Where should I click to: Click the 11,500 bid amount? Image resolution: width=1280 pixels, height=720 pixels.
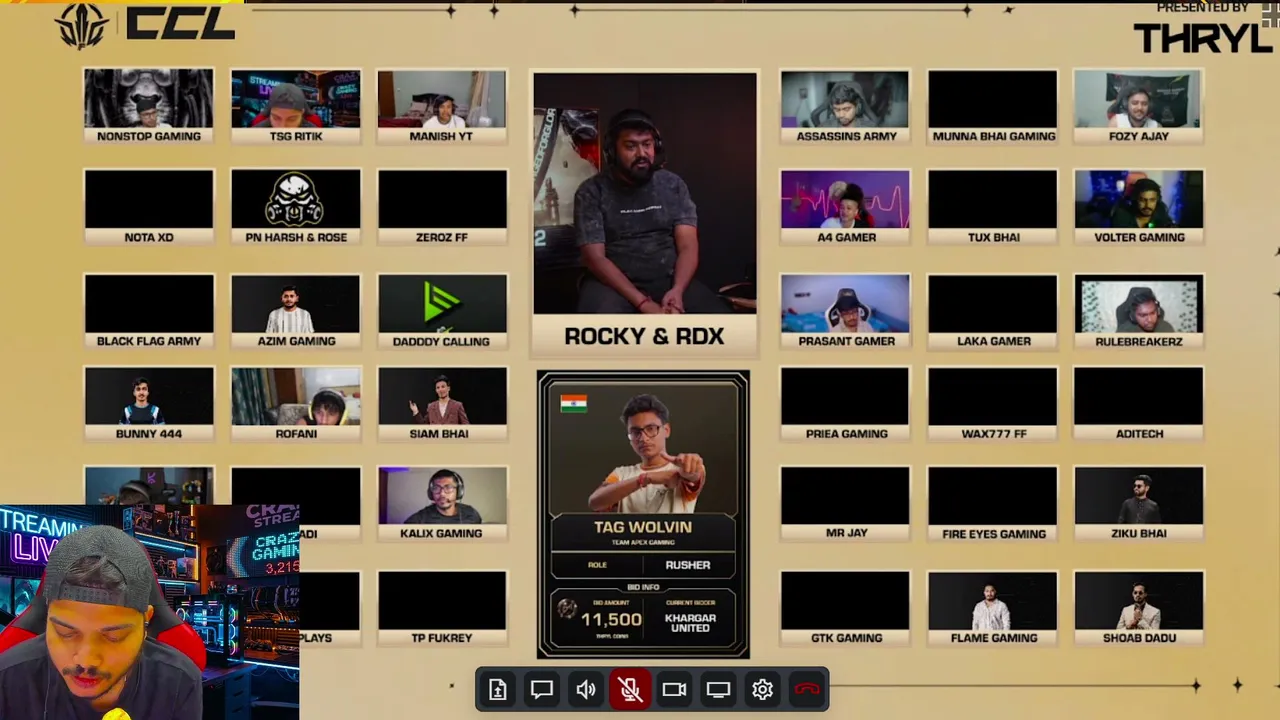[611, 620]
